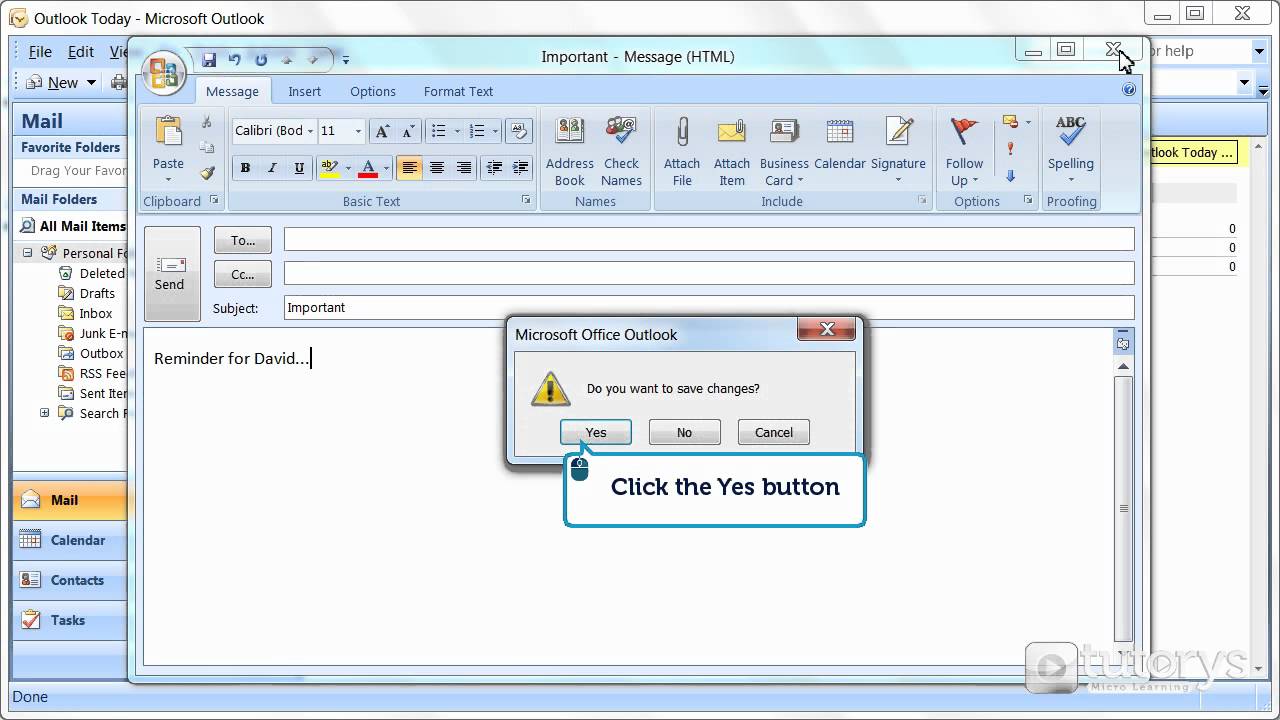
Task: Click the Increase Indent icon
Action: coord(520,168)
